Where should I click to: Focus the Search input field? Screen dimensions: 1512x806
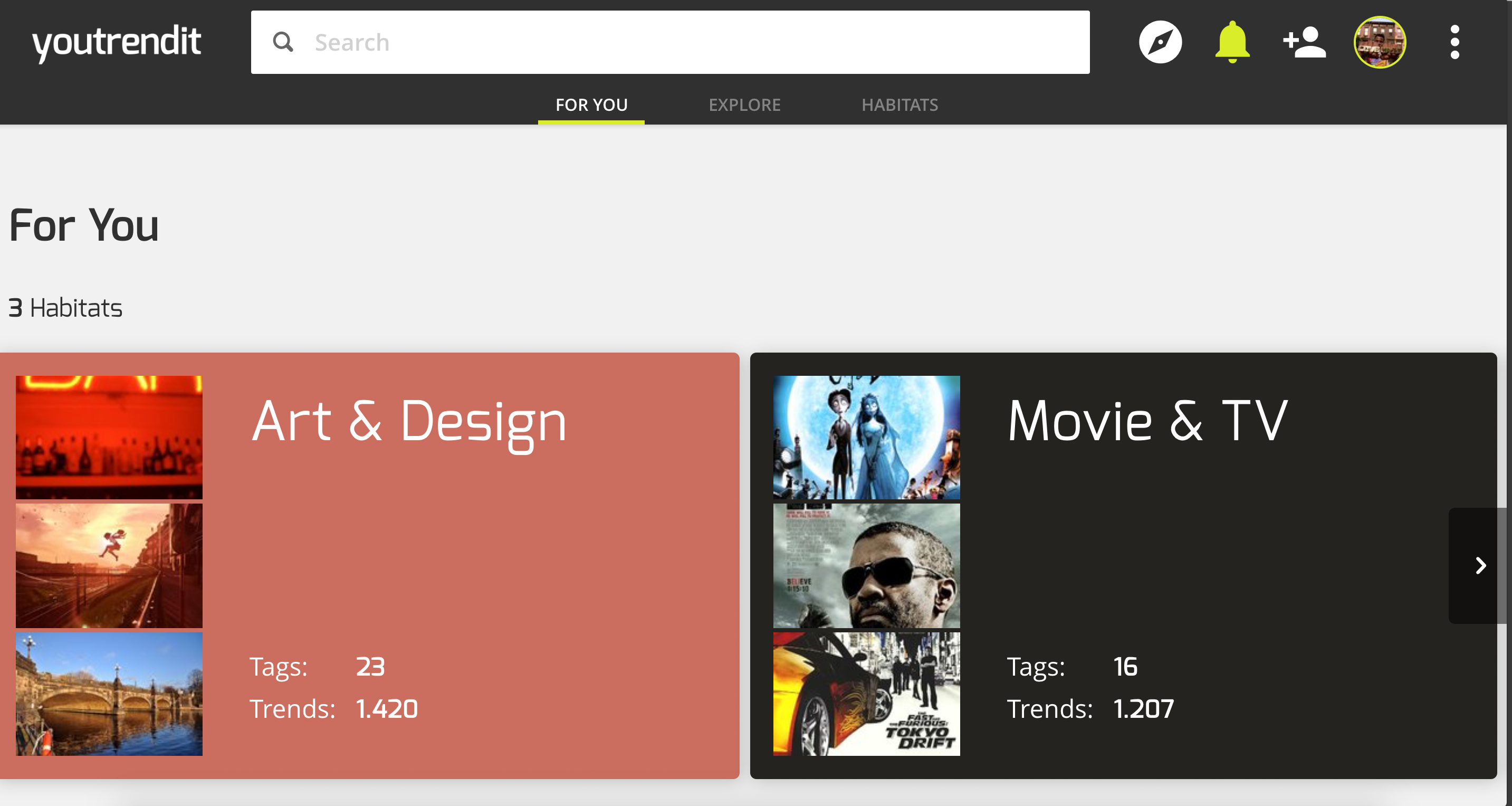click(x=693, y=42)
